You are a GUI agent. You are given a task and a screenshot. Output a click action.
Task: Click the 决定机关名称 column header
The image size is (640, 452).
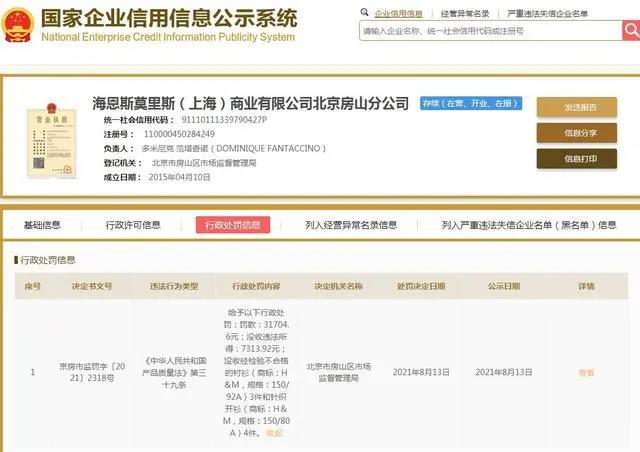tap(338, 286)
